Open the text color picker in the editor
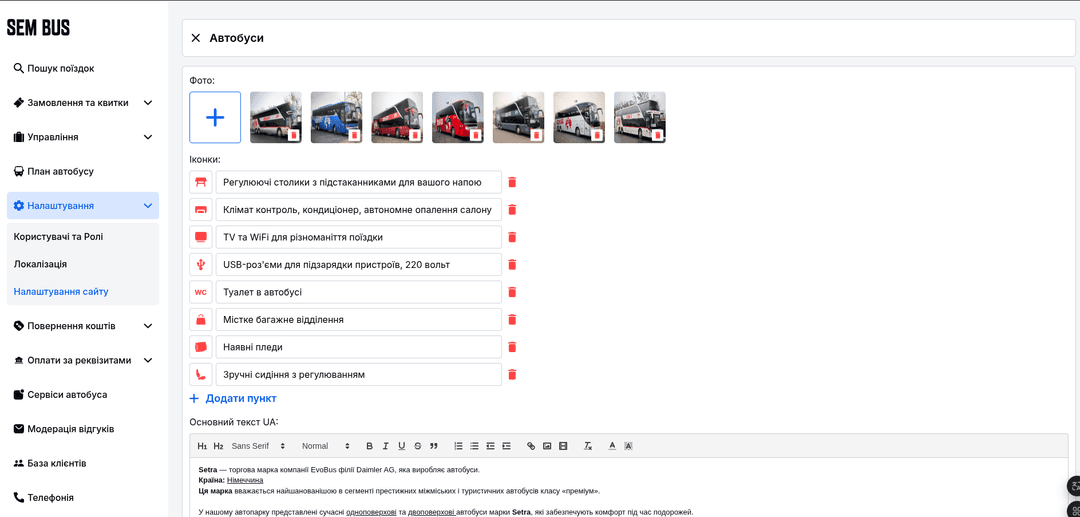1080x517 pixels. pyautogui.click(x=612, y=446)
